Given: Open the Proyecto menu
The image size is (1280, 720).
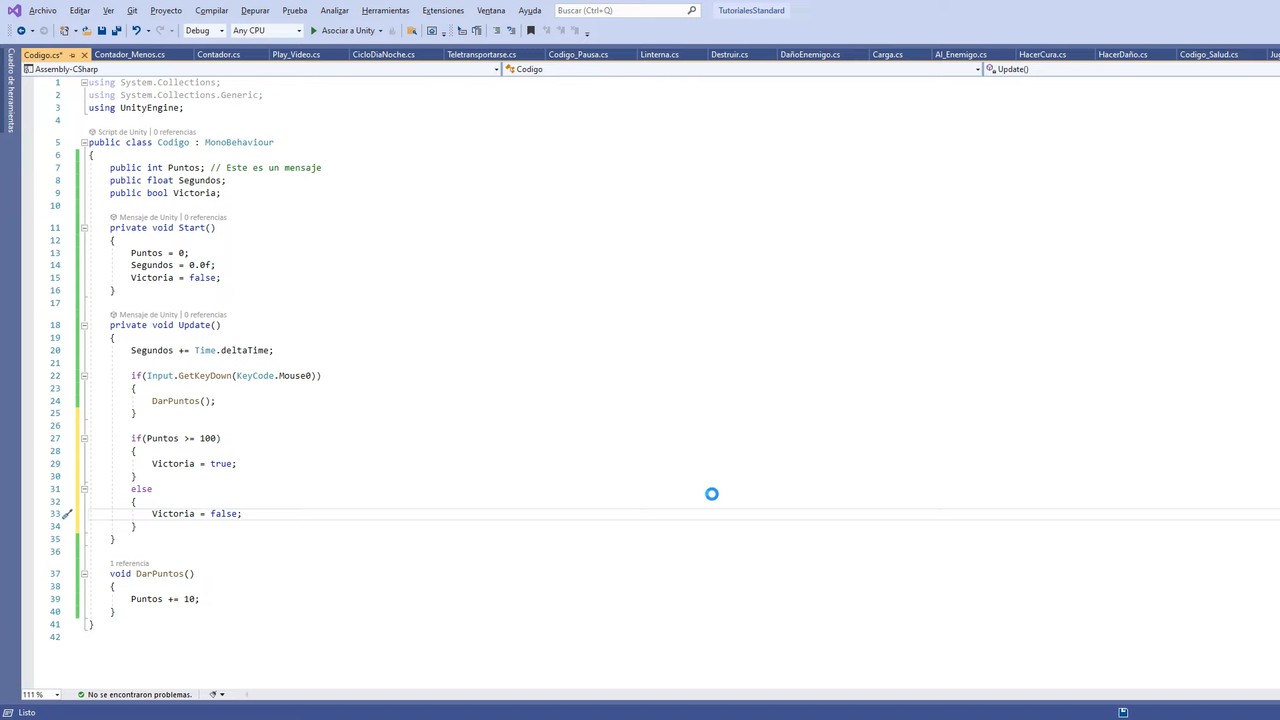Looking at the screenshot, I should (166, 10).
